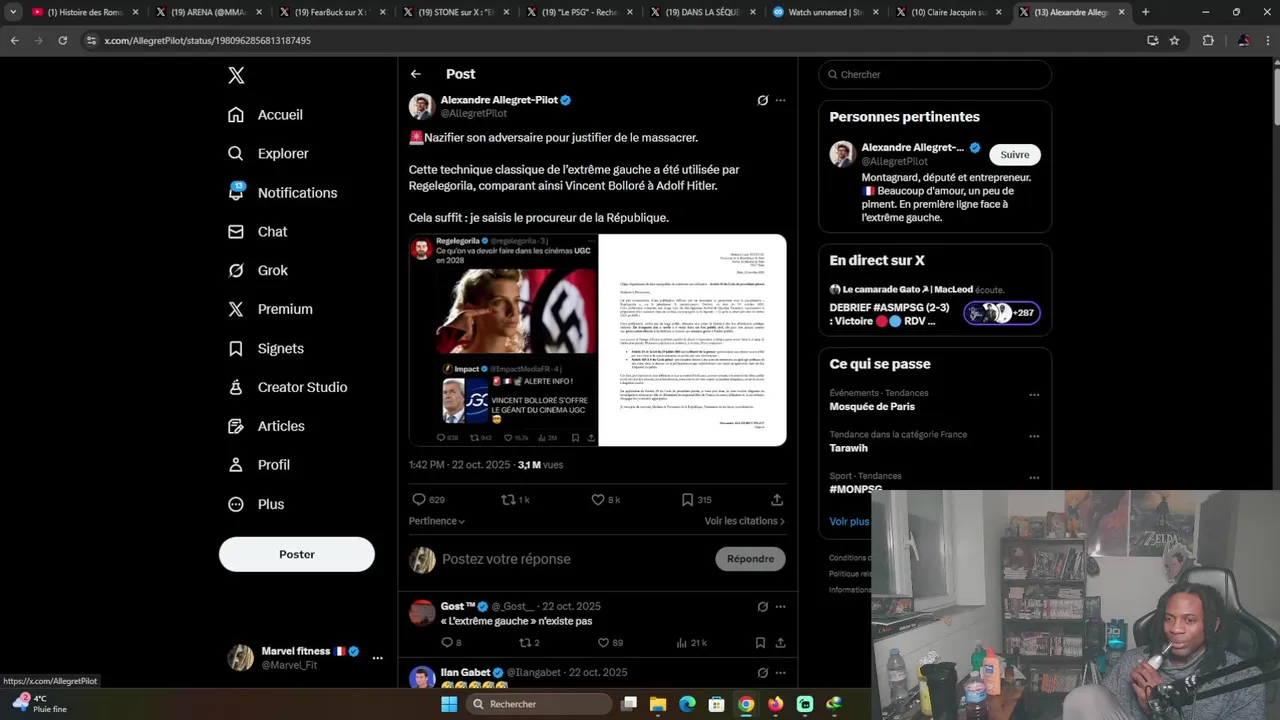Bookmark this page with star icon

coord(1174,40)
